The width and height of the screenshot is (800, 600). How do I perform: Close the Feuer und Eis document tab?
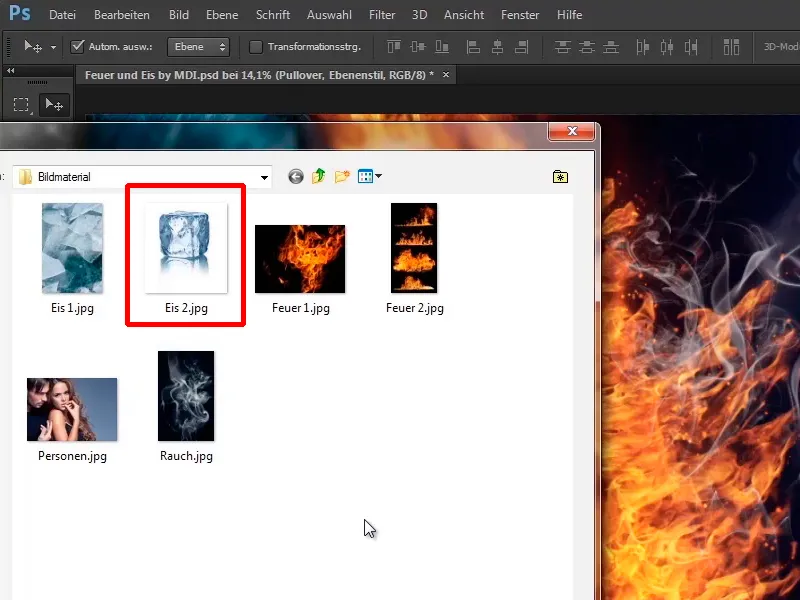pyautogui.click(x=446, y=74)
